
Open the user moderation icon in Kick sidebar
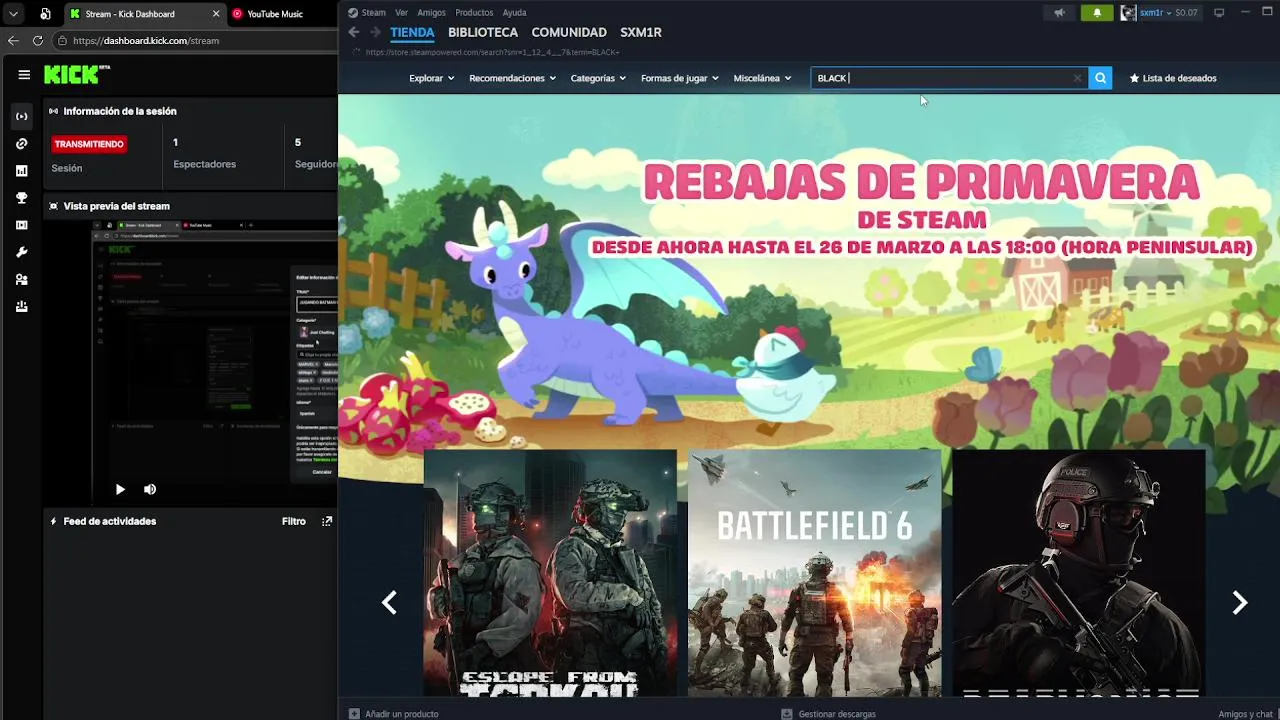coord(22,280)
